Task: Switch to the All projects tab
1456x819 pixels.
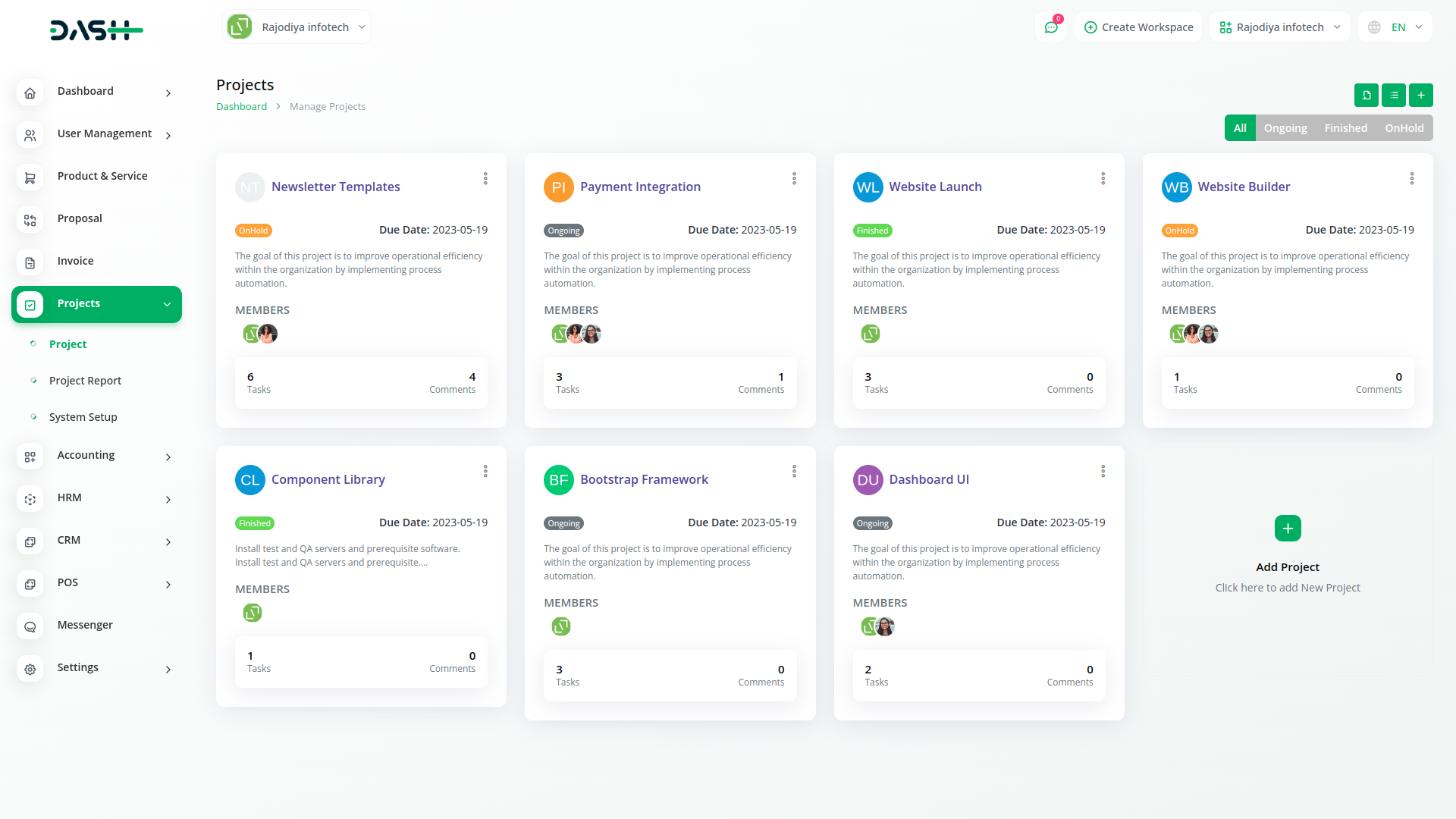Action: pos(1240,127)
